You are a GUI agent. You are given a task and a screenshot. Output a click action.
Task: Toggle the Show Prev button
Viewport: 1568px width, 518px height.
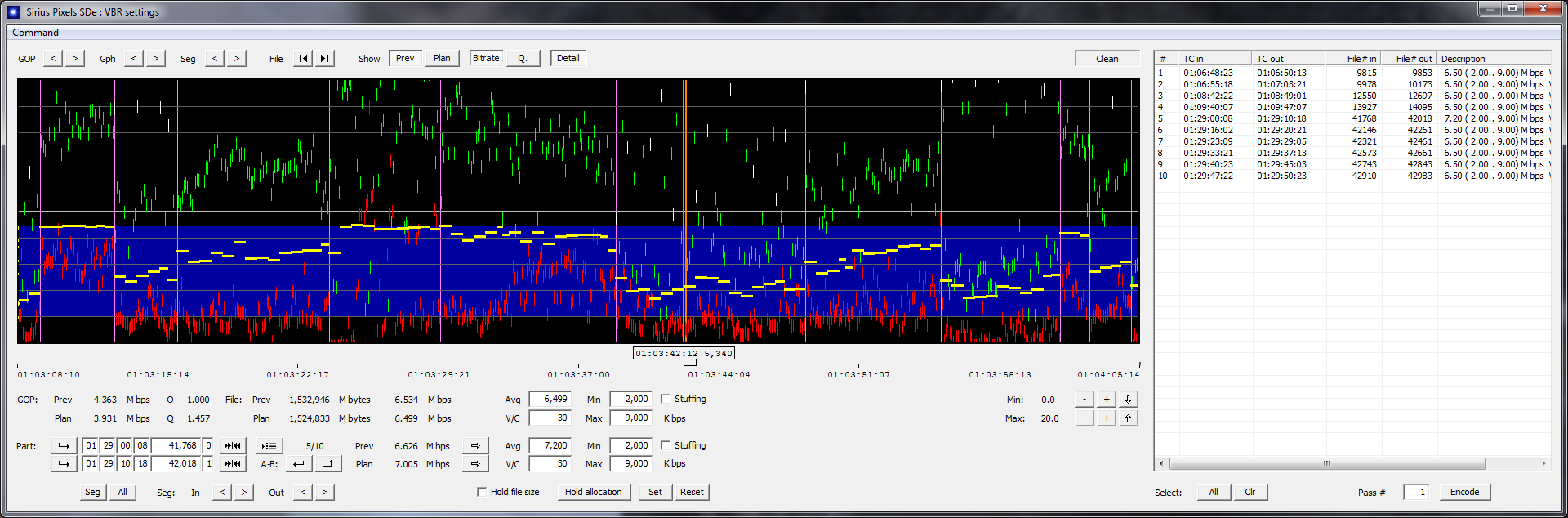pos(405,58)
